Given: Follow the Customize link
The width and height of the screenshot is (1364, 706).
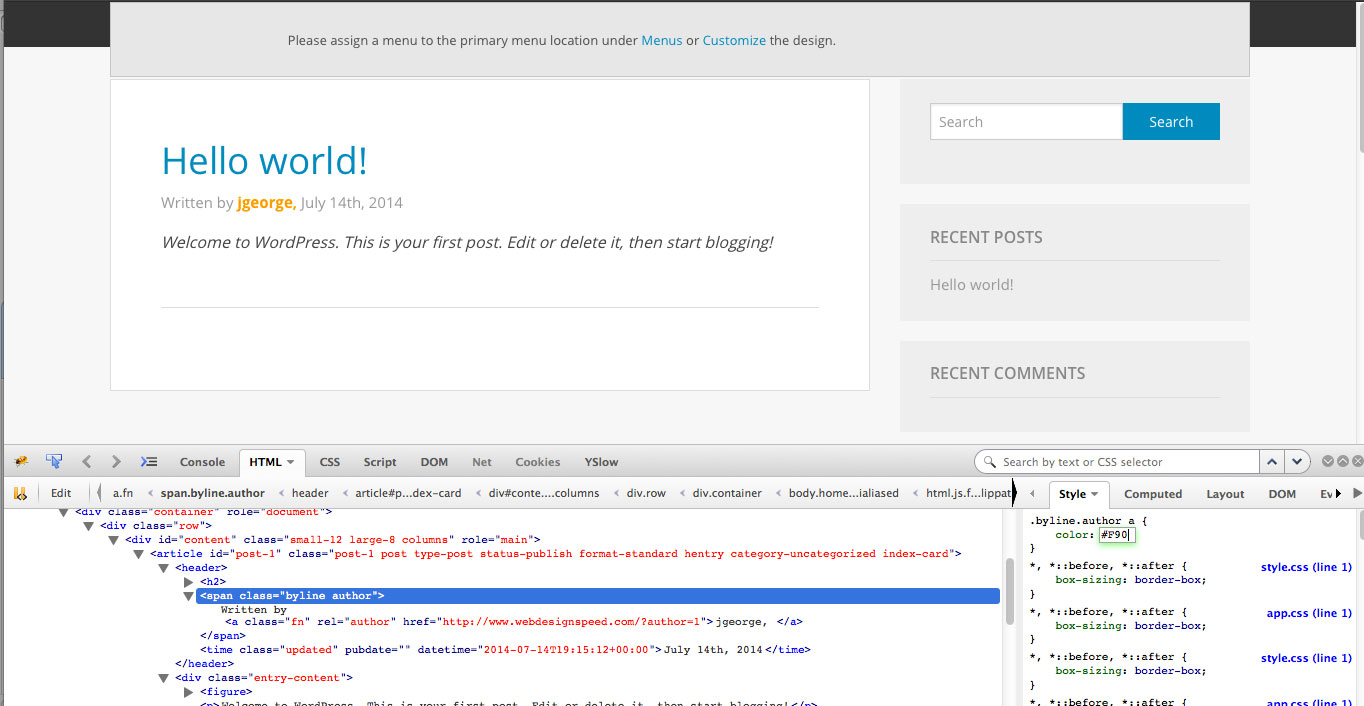Looking at the screenshot, I should [x=734, y=41].
